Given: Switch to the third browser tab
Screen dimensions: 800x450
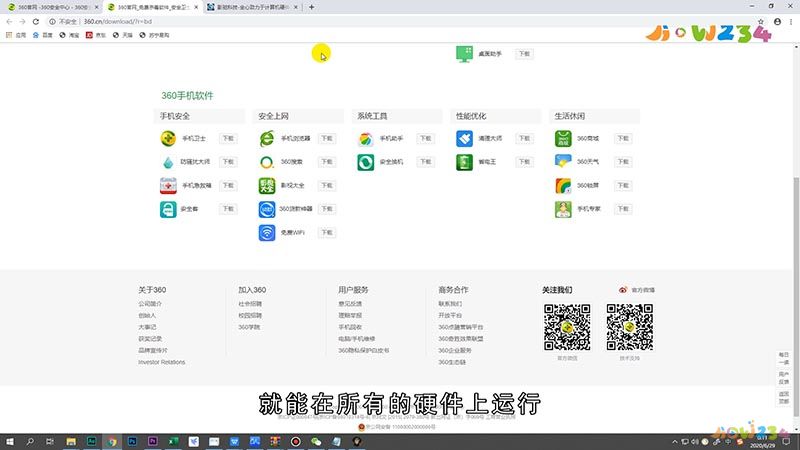Looking at the screenshot, I should [x=251, y=7].
